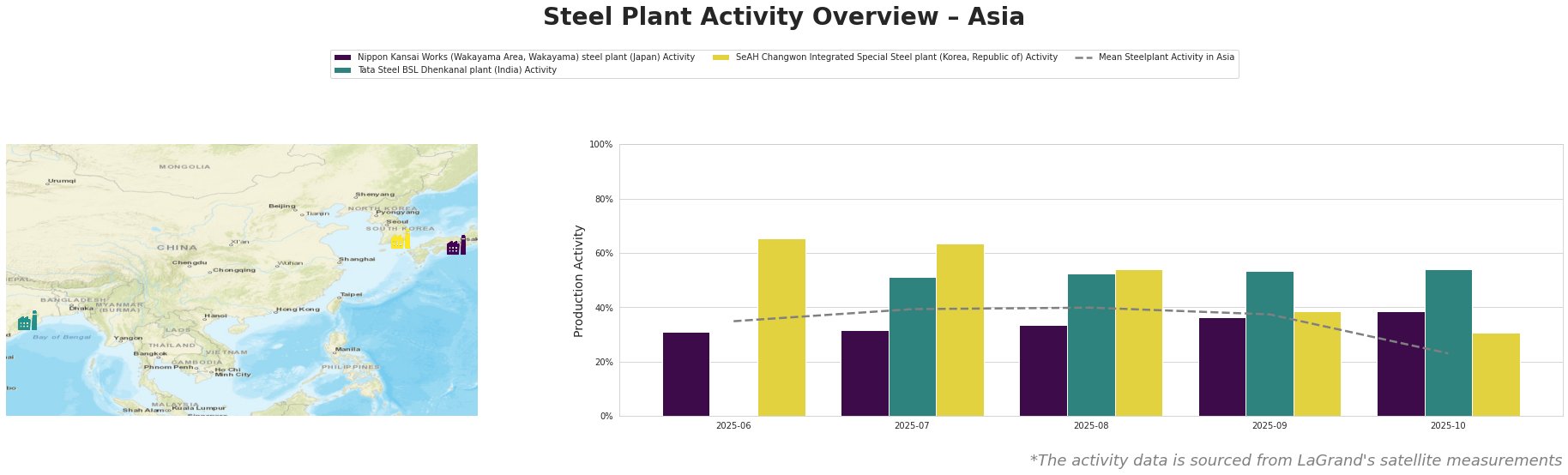This screenshot has width=1568, height=475.
Task: Click the LaGrand satellite data source footnote
Action: tap(1295, 460)
